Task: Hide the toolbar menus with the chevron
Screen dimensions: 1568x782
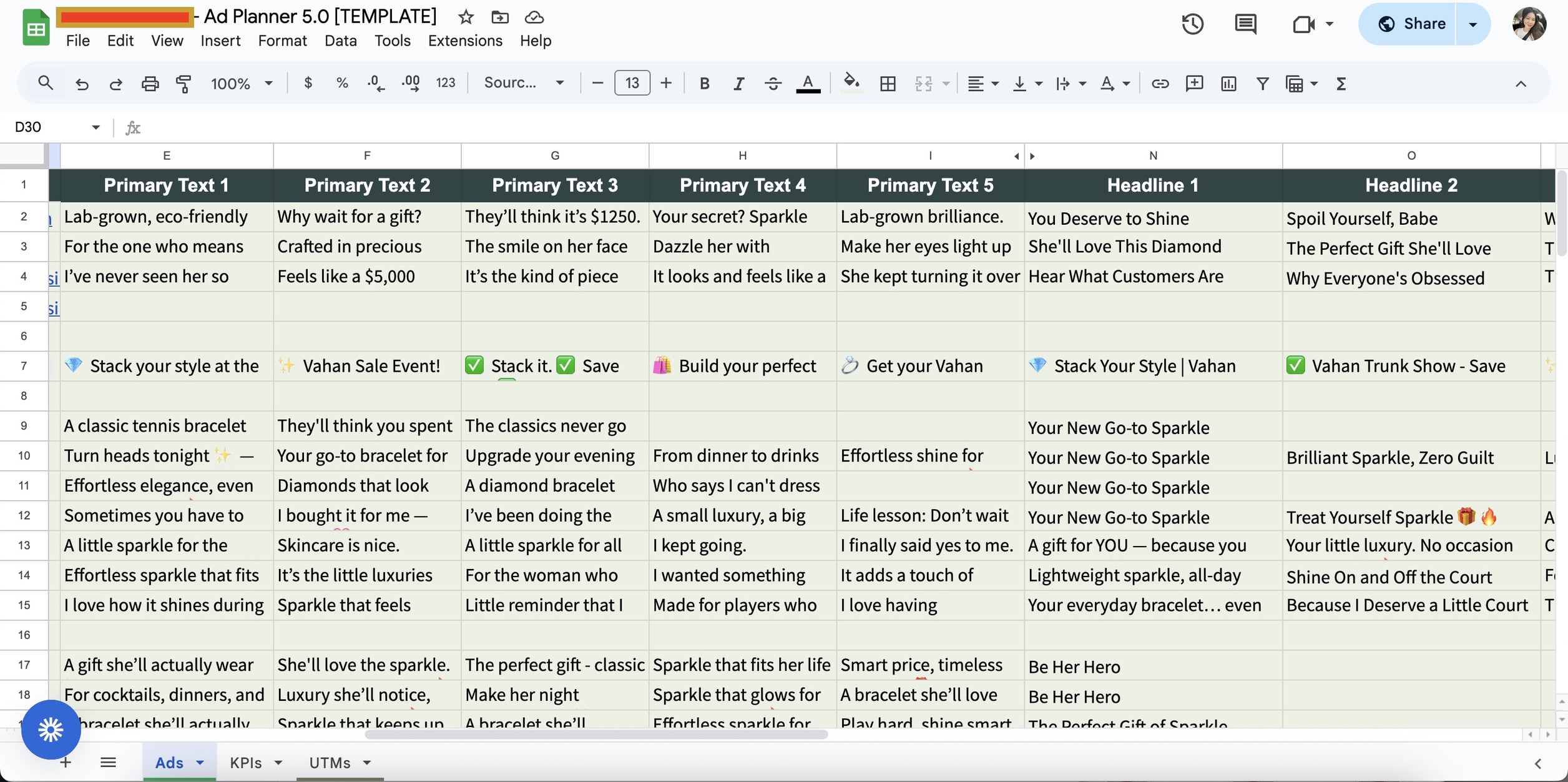Action: click(1521, 83)
